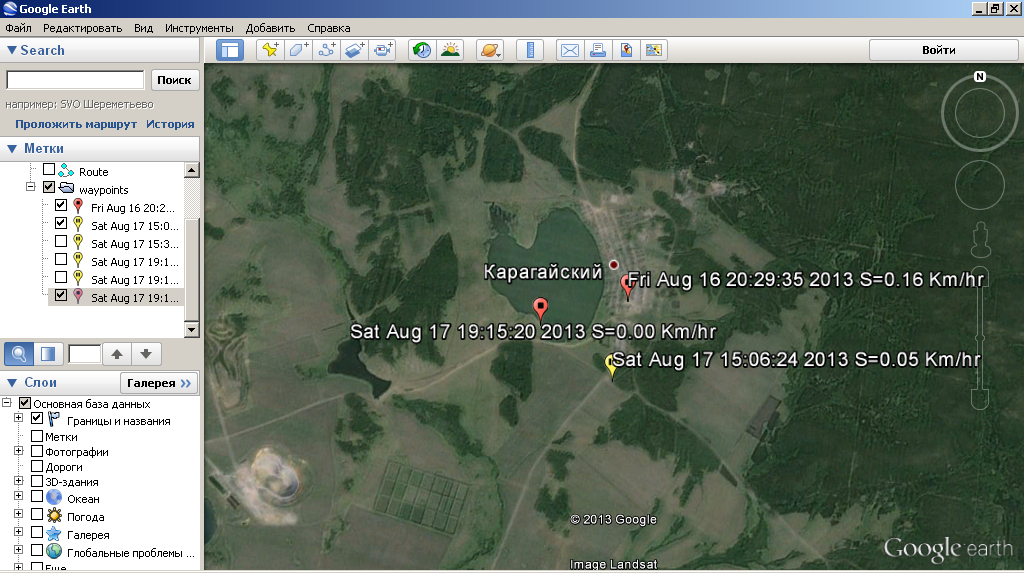
Task: Open the Добавить menu
Action: (x=270, y=28)
